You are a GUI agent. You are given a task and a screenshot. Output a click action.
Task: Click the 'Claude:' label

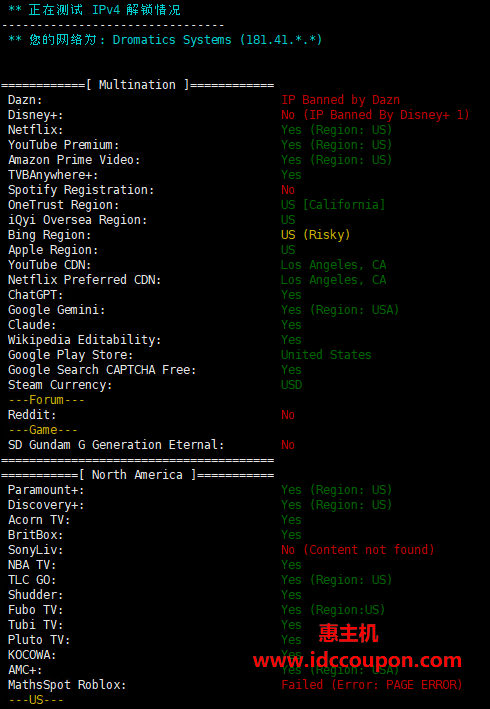(32, 325)
